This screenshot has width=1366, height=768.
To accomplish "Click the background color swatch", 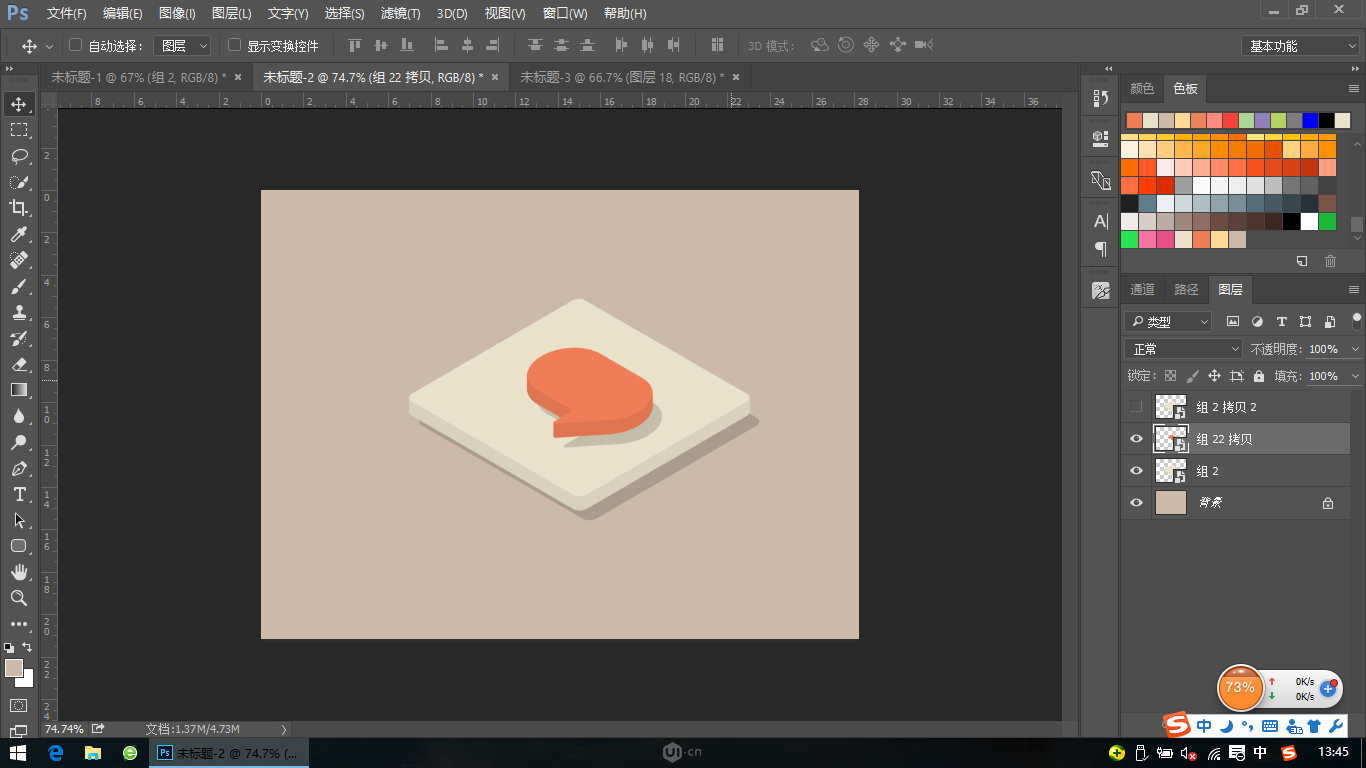I will [x=27, y=681].
